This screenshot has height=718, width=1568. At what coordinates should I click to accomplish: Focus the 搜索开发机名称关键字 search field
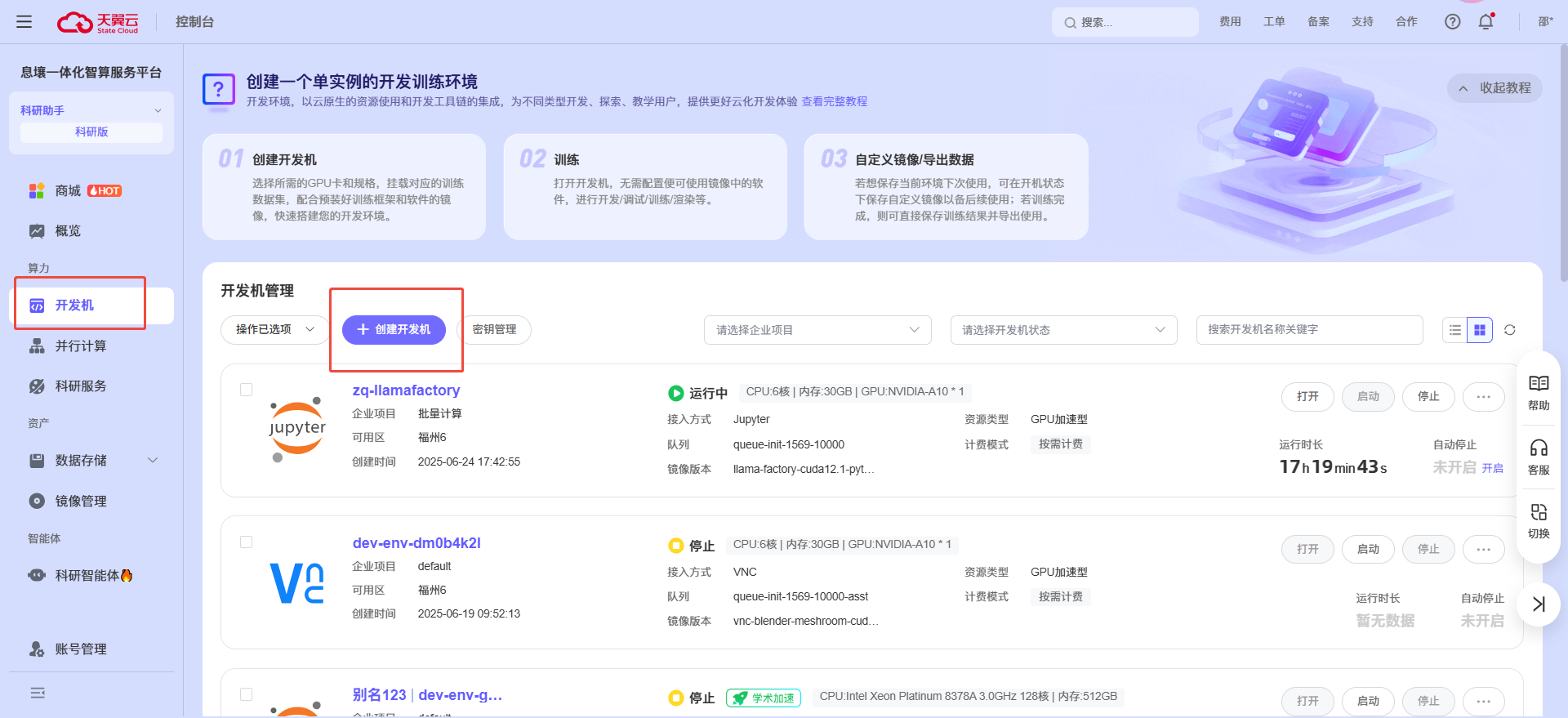click(x=1310, y=329)
